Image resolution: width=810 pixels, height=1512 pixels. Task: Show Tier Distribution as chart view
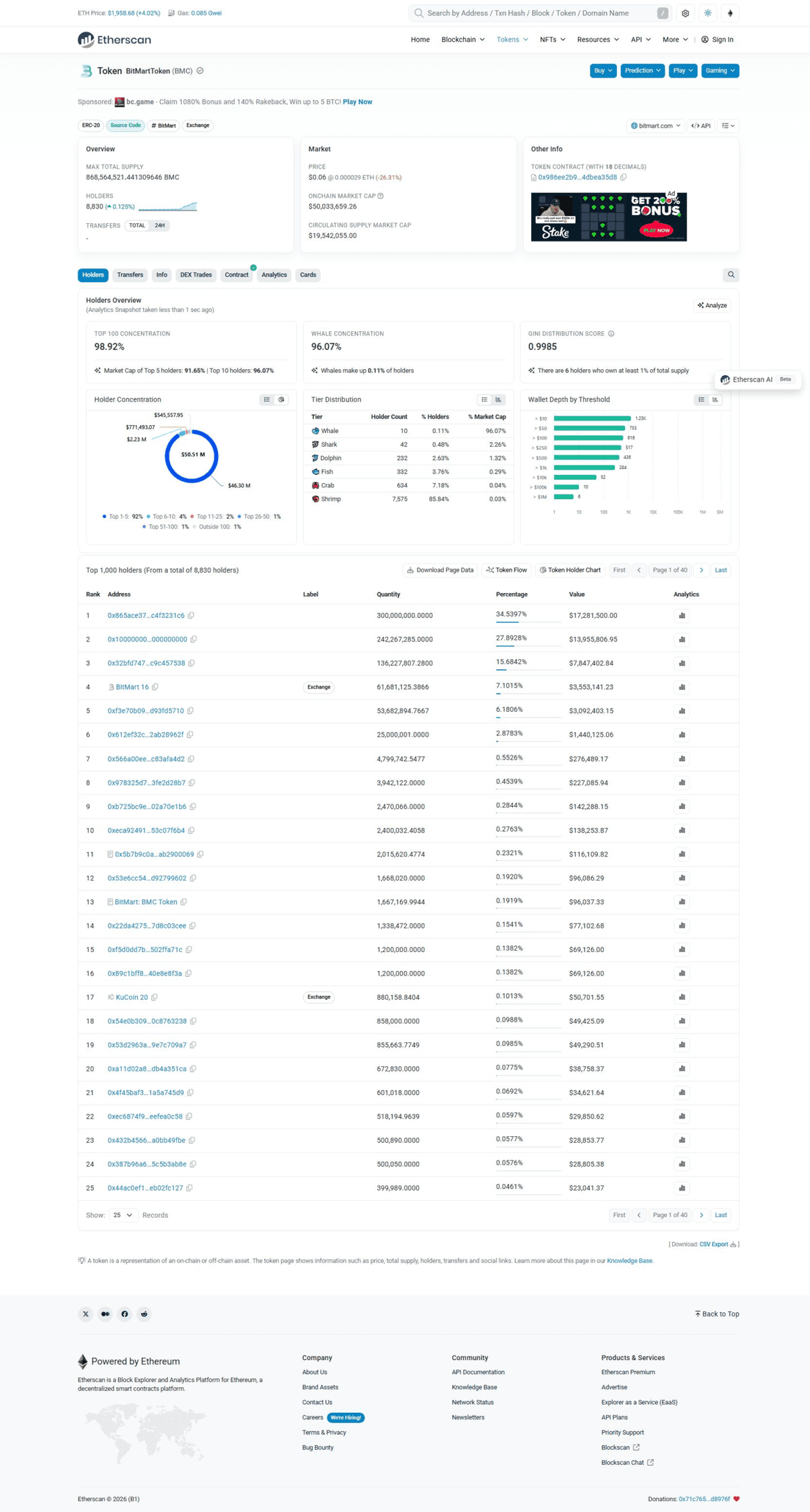[499, 399]
